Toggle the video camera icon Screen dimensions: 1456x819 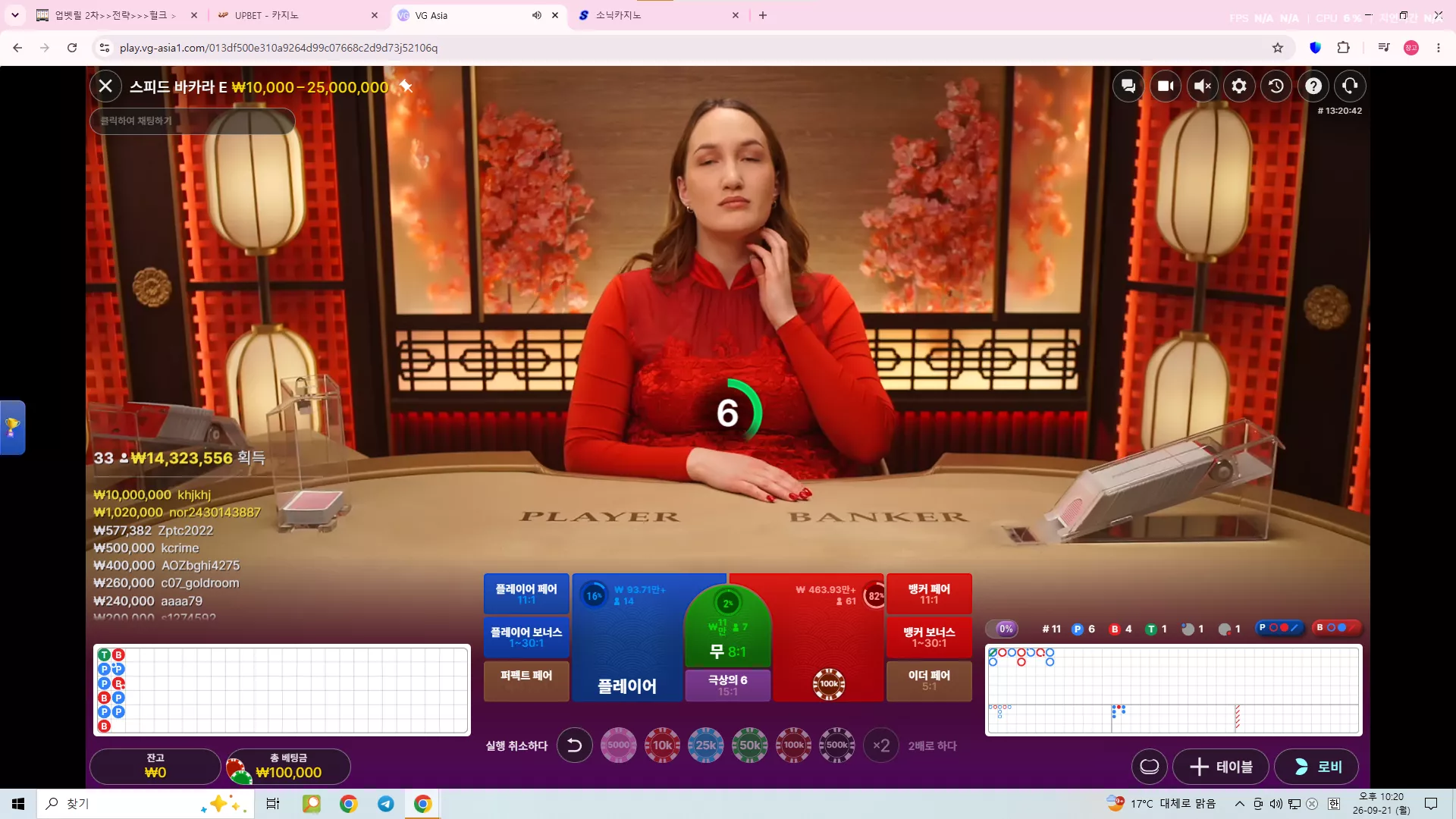[x=1166, y=86]
